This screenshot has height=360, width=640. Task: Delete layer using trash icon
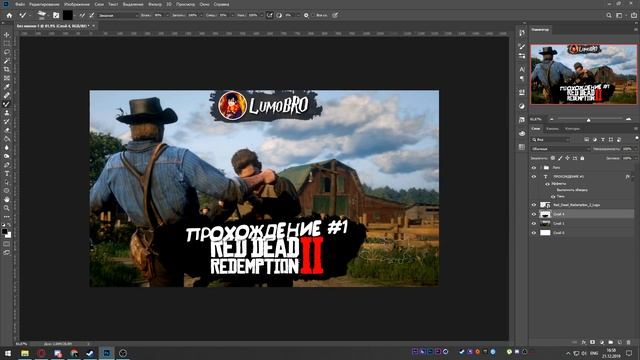(629, 342)
